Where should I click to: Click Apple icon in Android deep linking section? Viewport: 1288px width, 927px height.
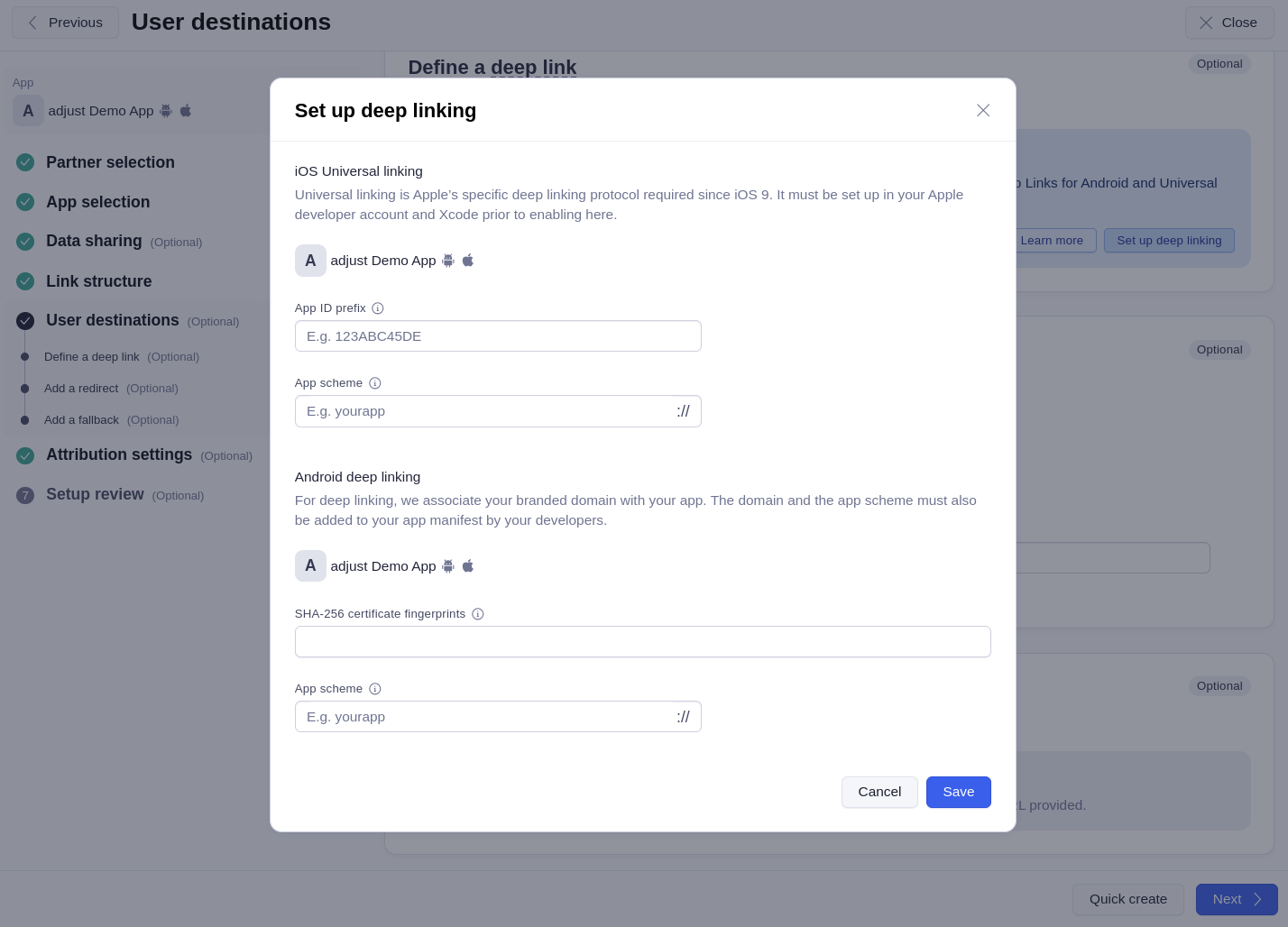[468, 566]
